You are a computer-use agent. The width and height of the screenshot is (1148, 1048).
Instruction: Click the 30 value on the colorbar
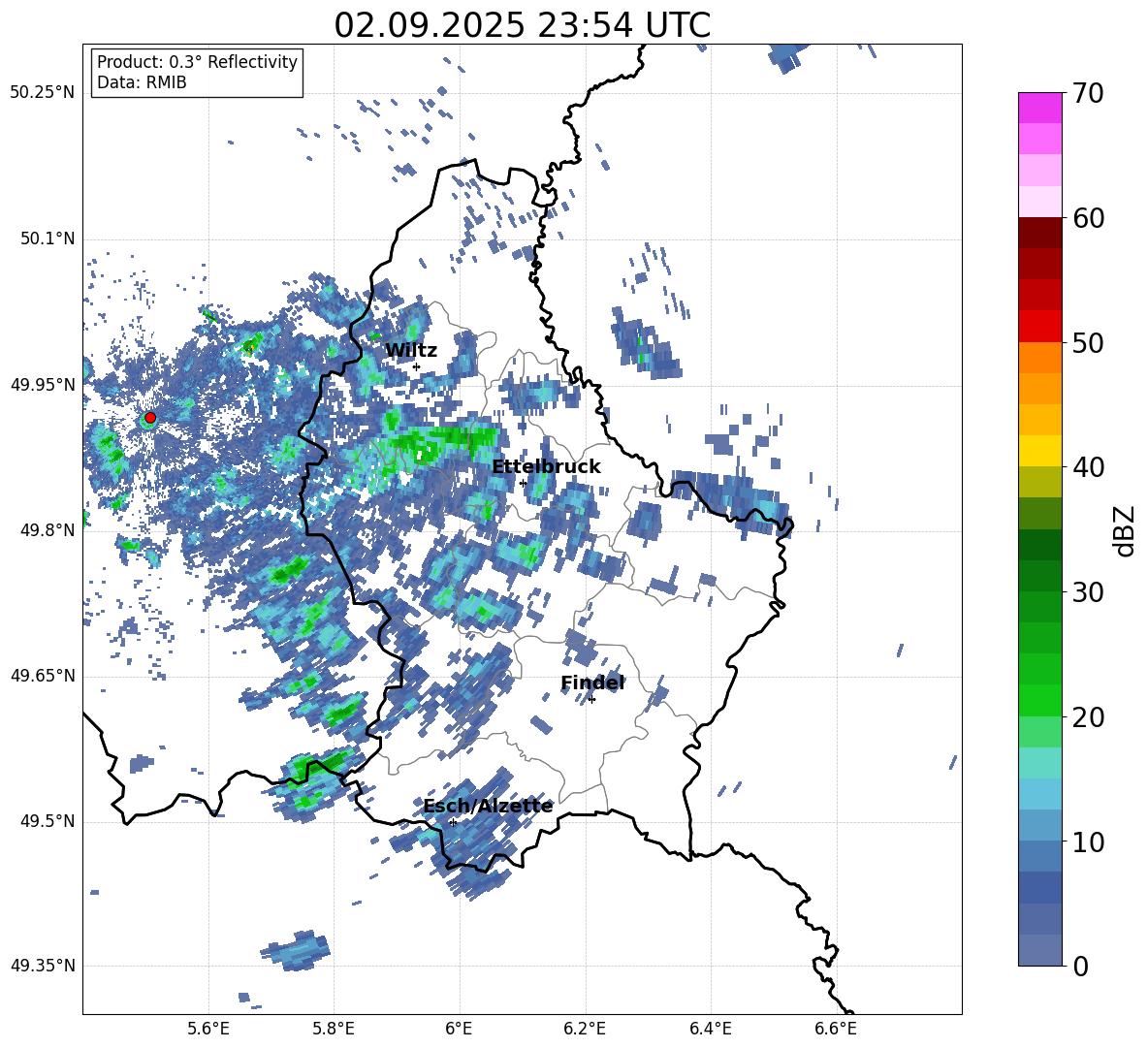coord(1088,592)
